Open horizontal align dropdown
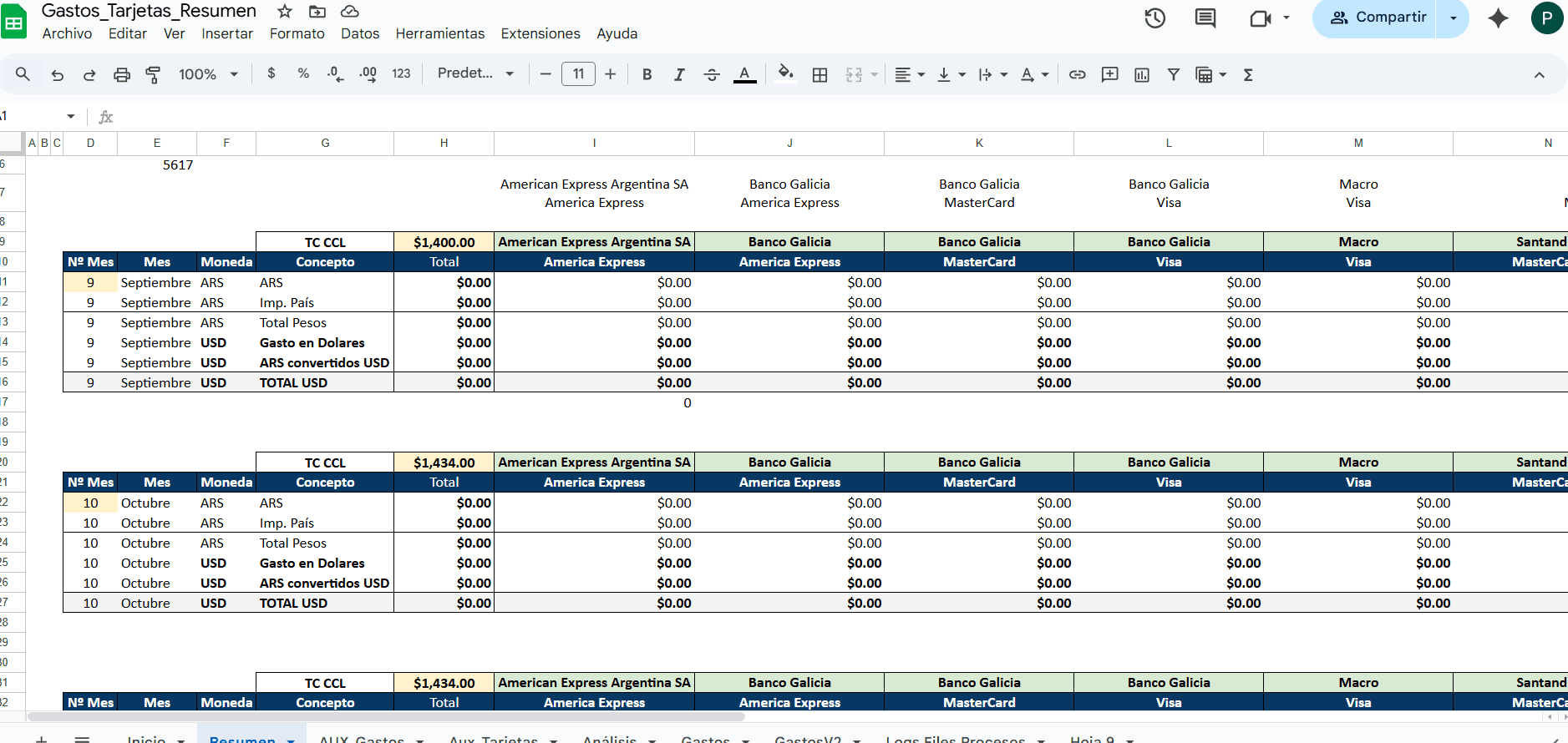The image size is (1568, 743). pyautogui.click(x=909, y=75)
